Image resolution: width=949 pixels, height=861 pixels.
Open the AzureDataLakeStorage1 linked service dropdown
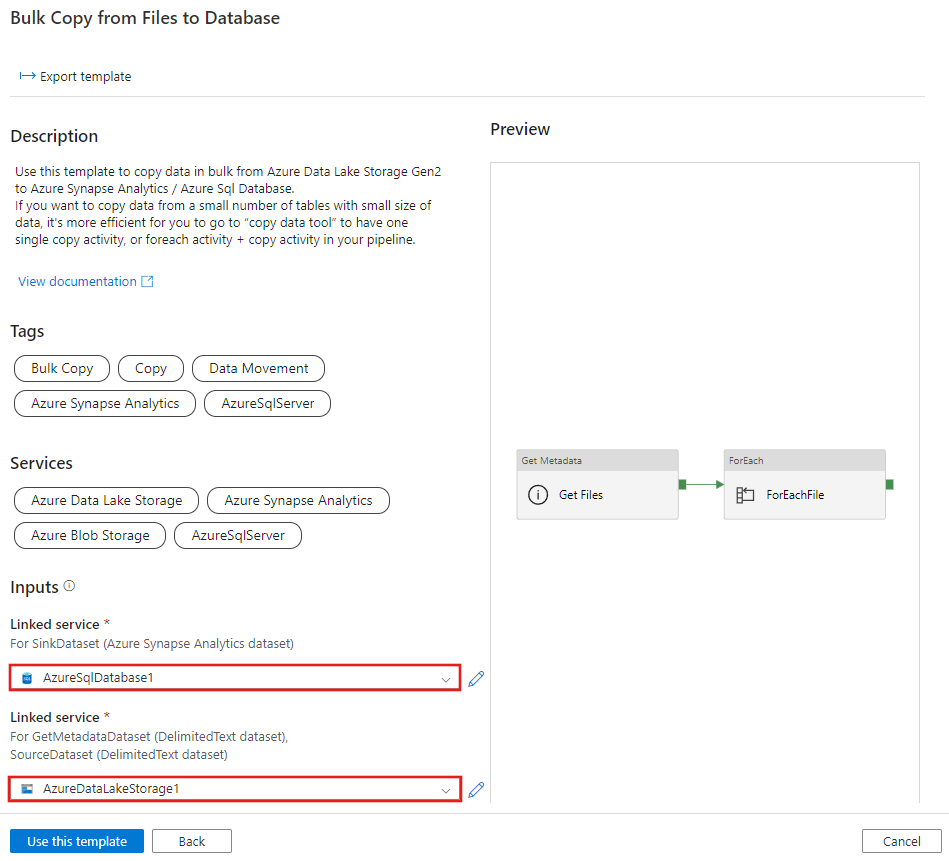coord(235,789)
